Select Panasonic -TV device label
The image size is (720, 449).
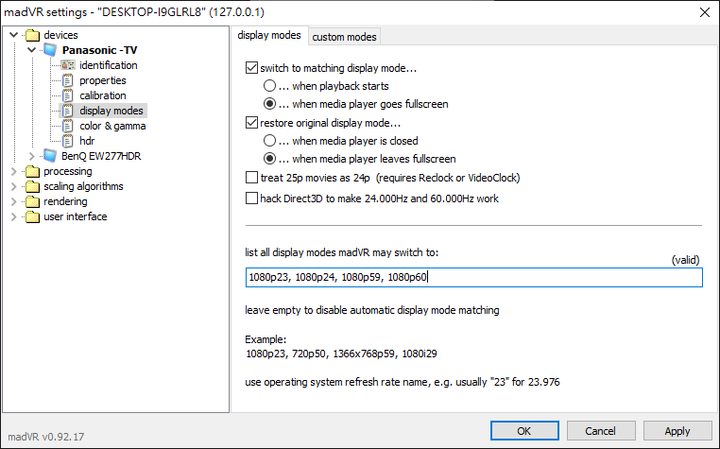click(100, 50)
